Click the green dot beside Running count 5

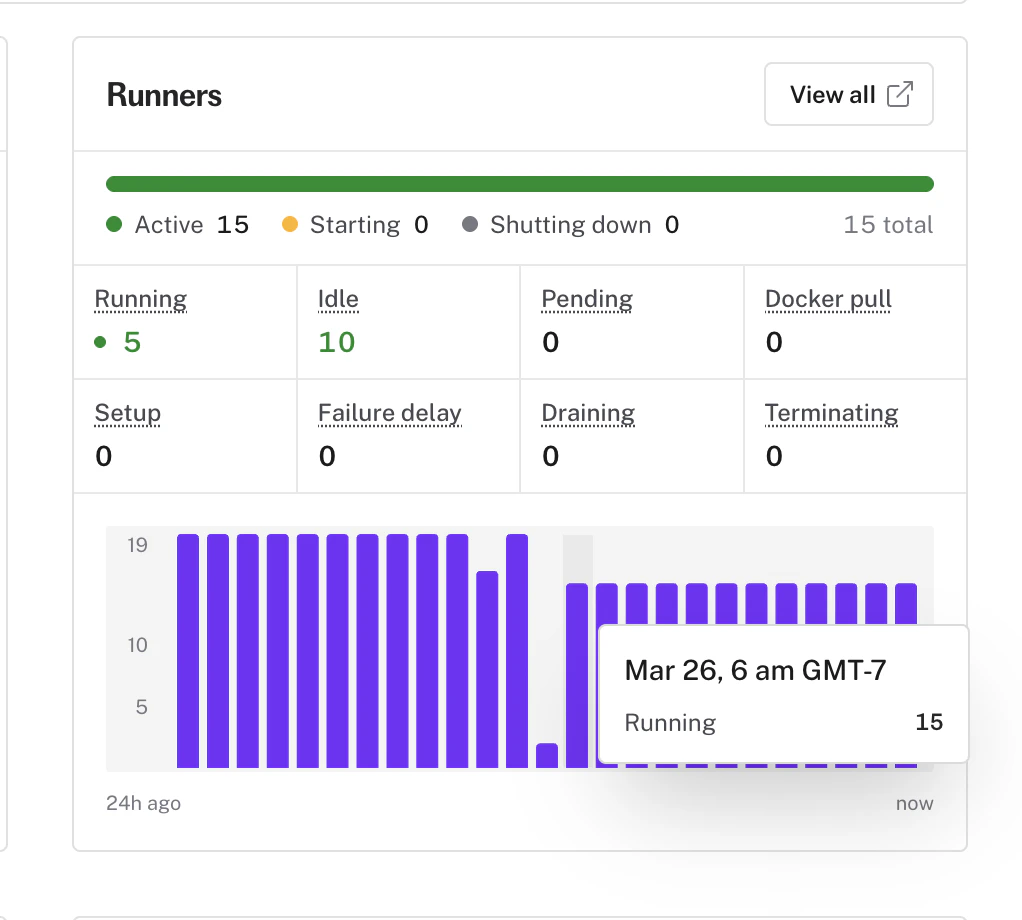point(100,342)
